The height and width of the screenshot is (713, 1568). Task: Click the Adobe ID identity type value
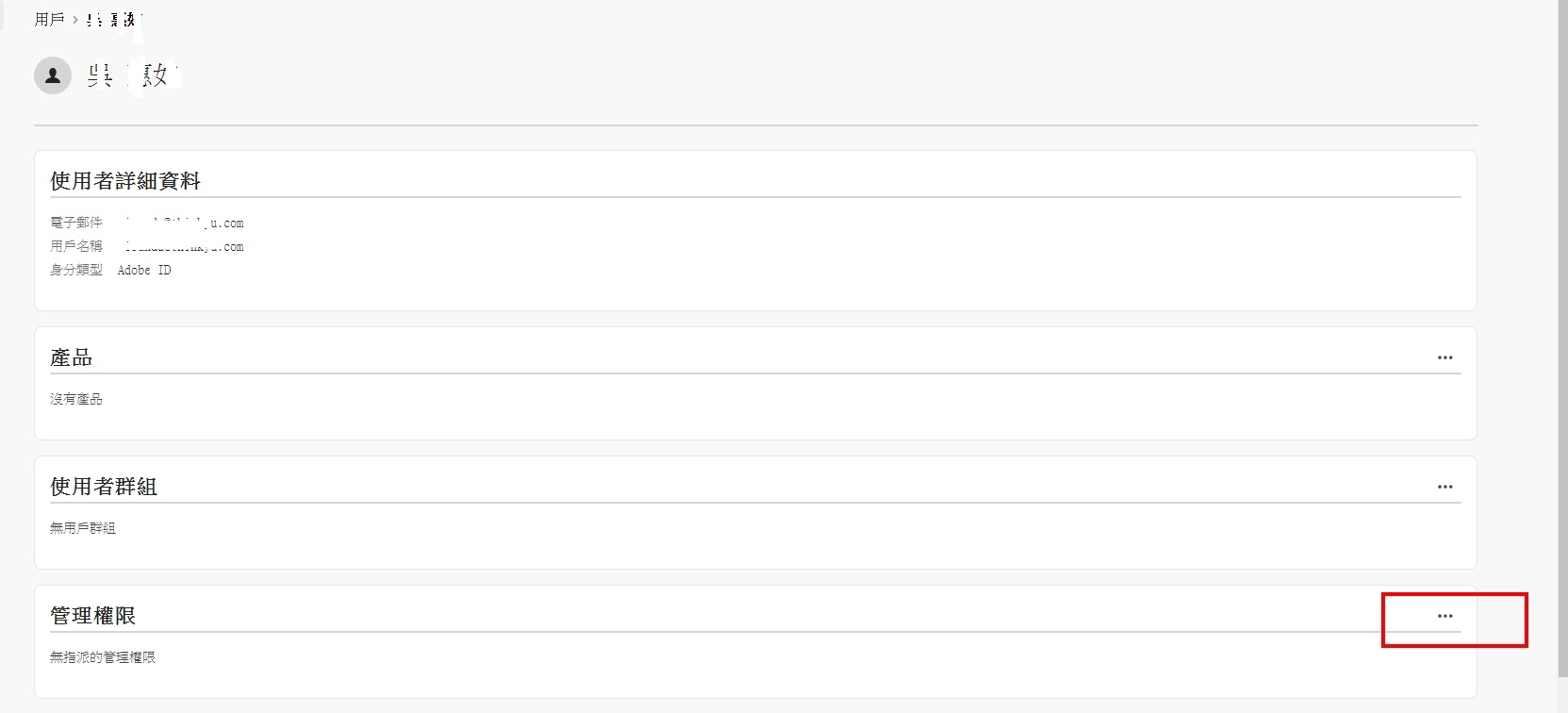(x=144, y=271)
